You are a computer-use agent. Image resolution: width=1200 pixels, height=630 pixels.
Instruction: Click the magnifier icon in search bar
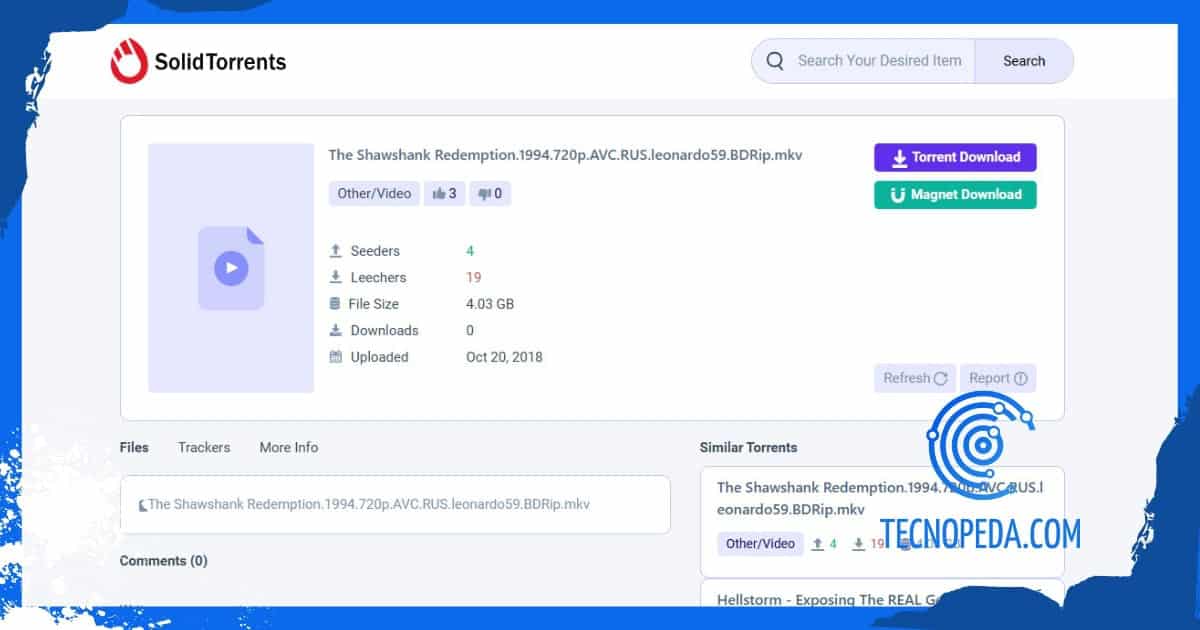point(775,61)
